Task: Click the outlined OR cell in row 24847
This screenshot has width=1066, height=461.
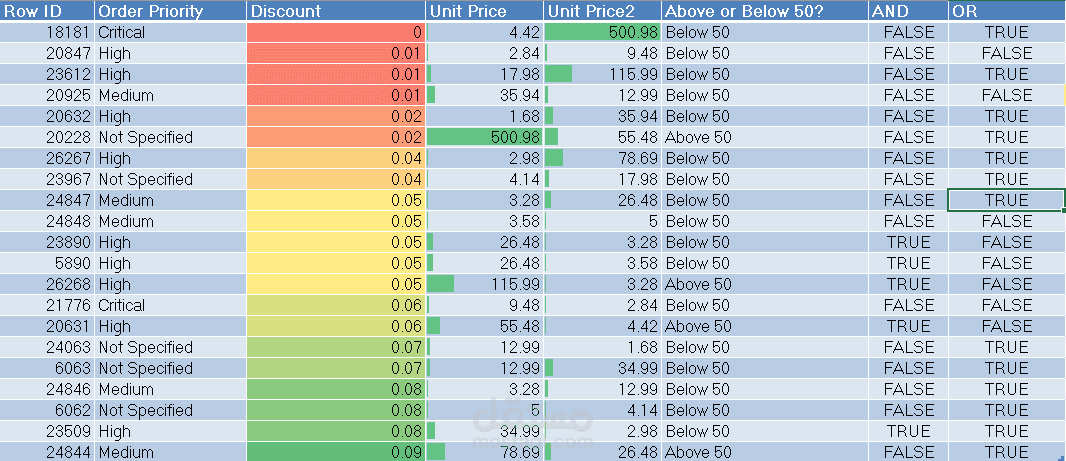Action: tap(1006, 200)
